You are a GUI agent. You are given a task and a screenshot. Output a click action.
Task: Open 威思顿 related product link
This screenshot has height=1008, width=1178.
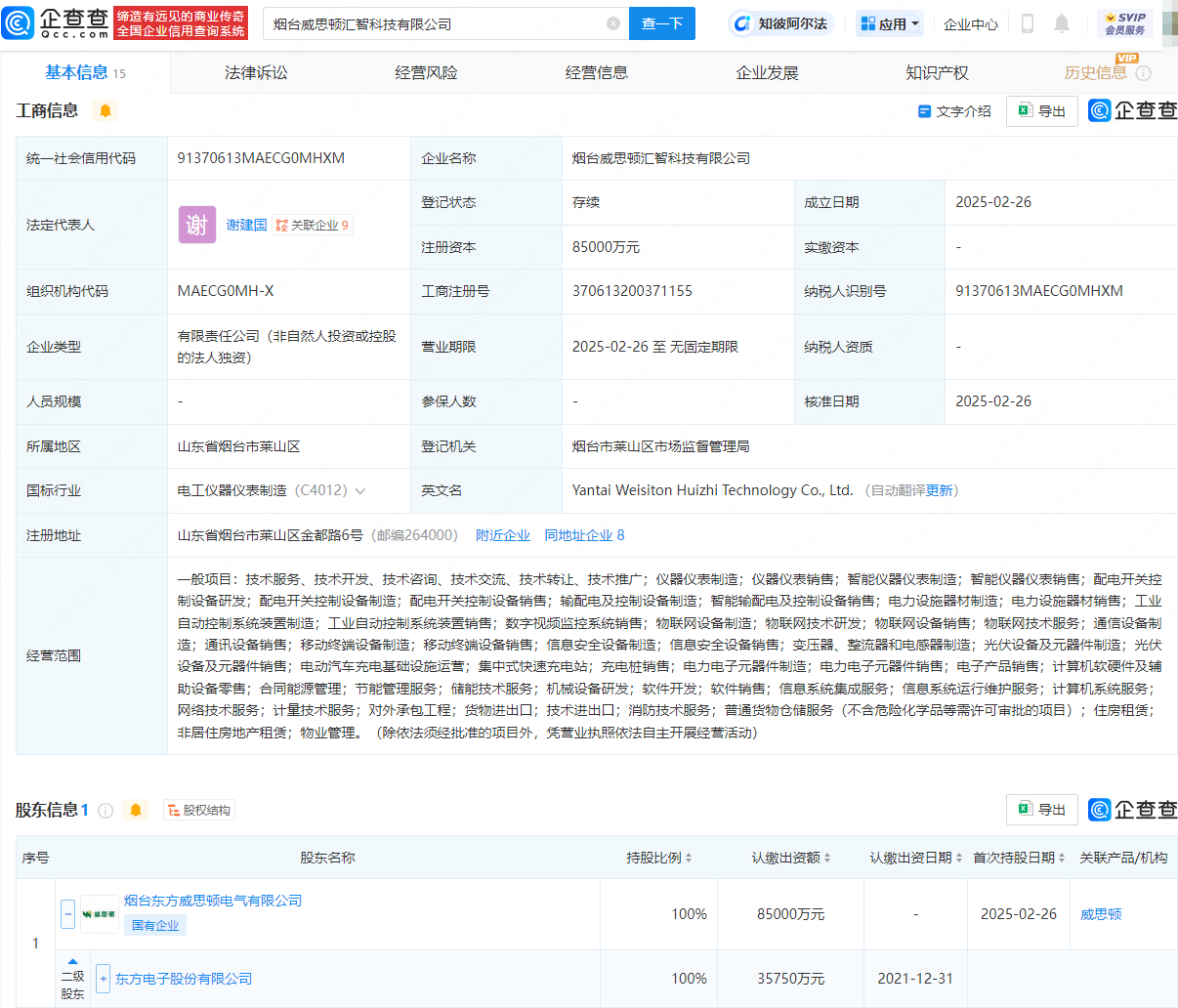coord(1101,914)
